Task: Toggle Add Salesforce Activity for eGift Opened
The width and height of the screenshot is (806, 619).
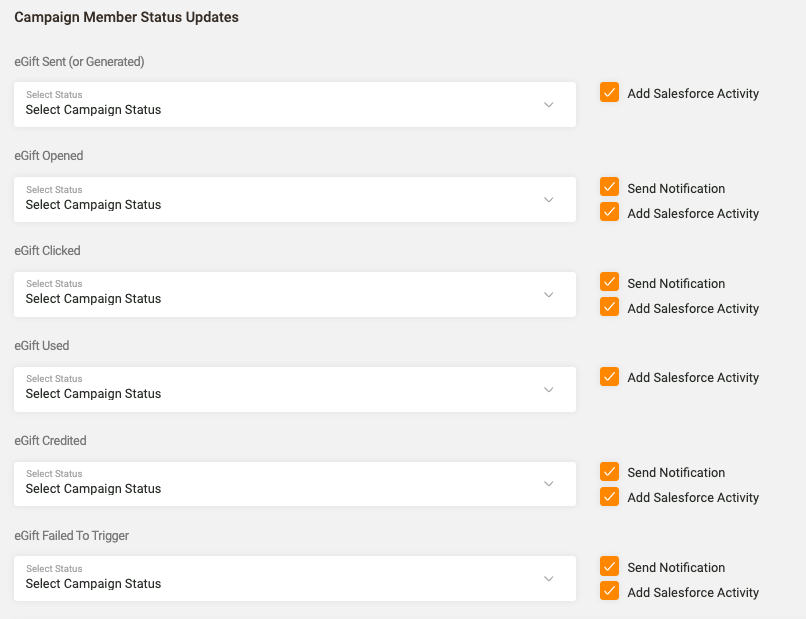Action: tap(609, 212)
